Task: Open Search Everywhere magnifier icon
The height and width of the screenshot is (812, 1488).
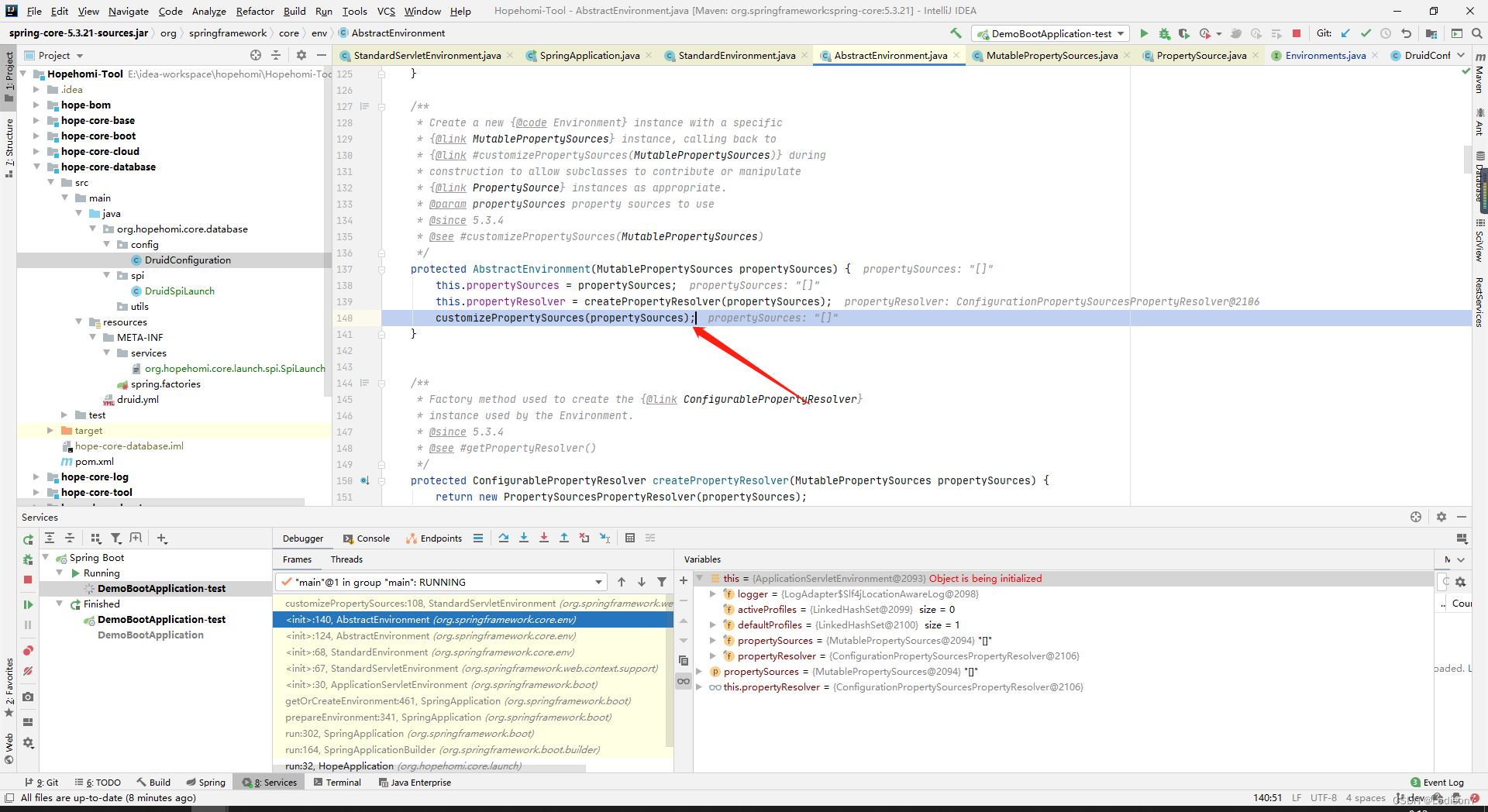Action: pos(1477,33)
